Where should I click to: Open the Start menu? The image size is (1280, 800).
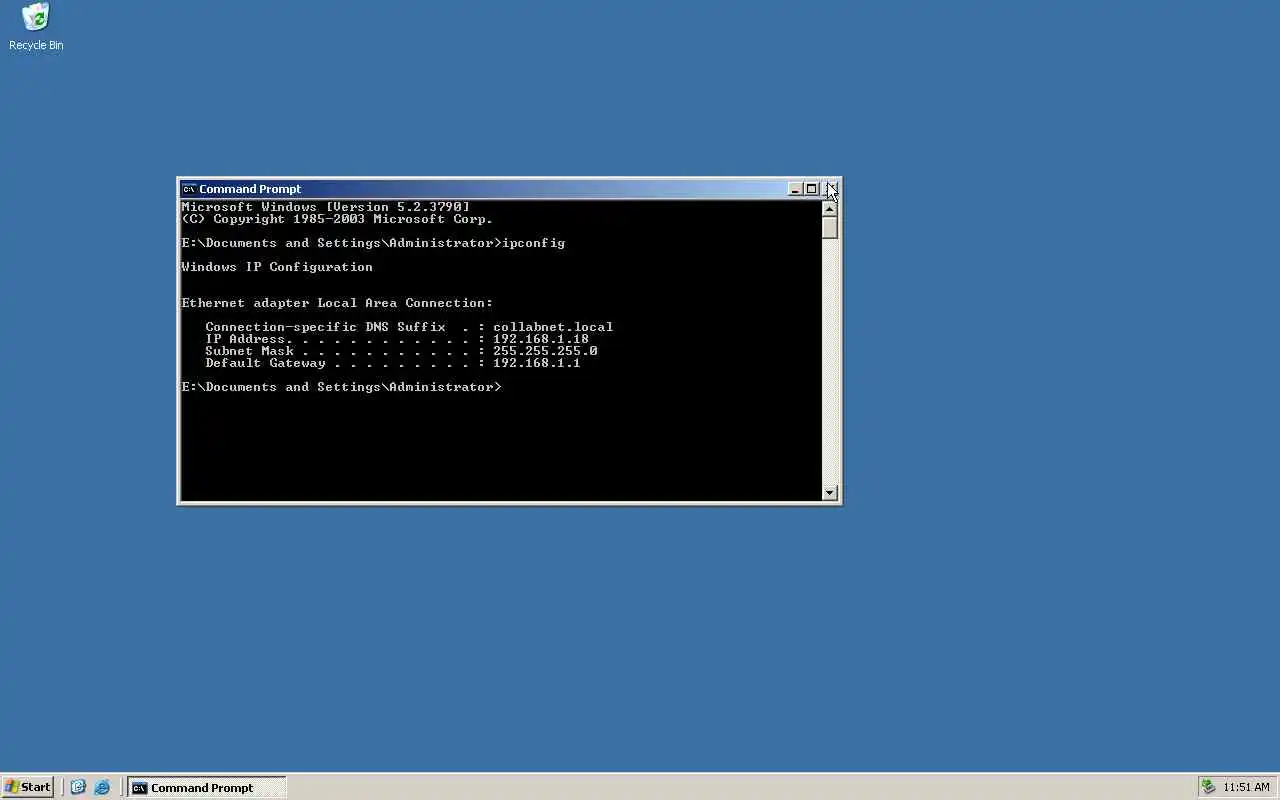click(x=28, y=787)
